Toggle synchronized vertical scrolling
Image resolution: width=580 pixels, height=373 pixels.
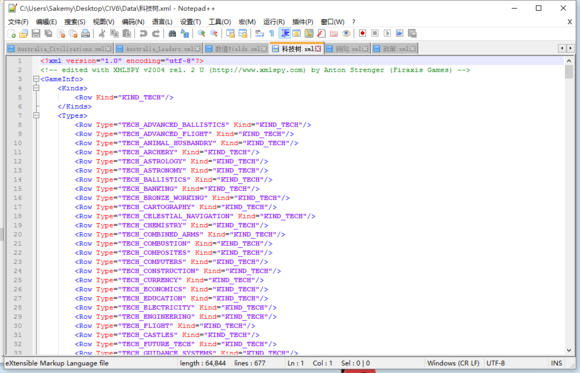[230, 34]
